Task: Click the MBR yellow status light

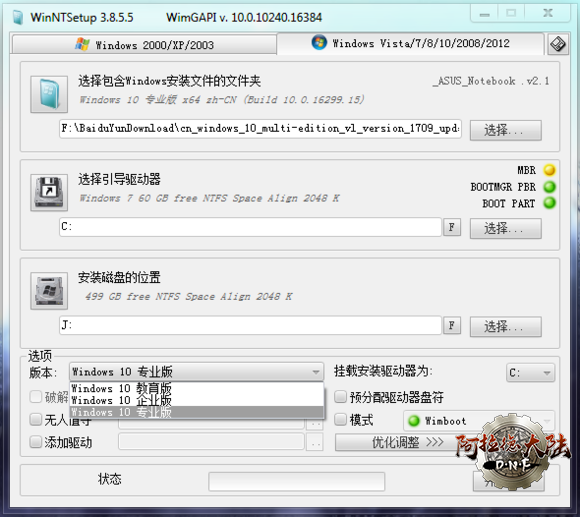Action: click(549, 170)
